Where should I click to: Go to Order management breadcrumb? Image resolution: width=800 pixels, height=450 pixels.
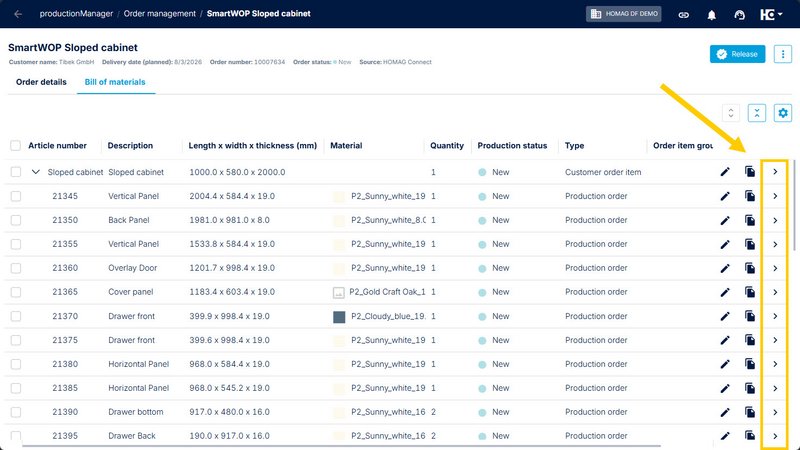tap(160, 14)
